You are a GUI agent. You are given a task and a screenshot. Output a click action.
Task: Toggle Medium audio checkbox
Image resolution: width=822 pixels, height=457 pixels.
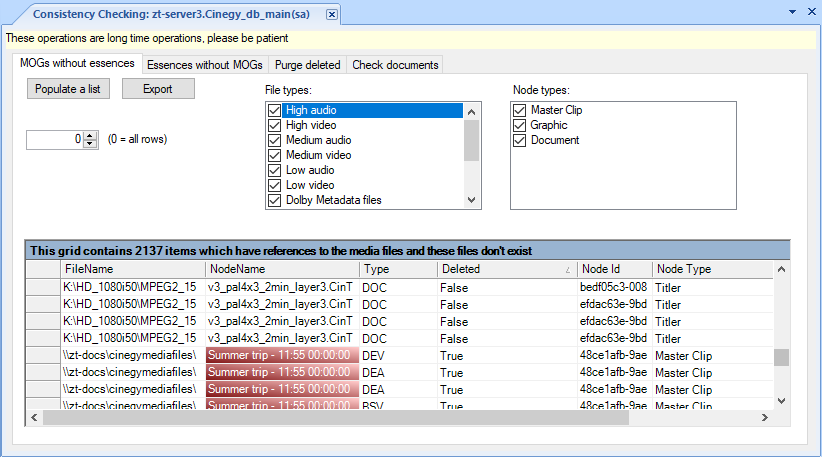(274, 140)
